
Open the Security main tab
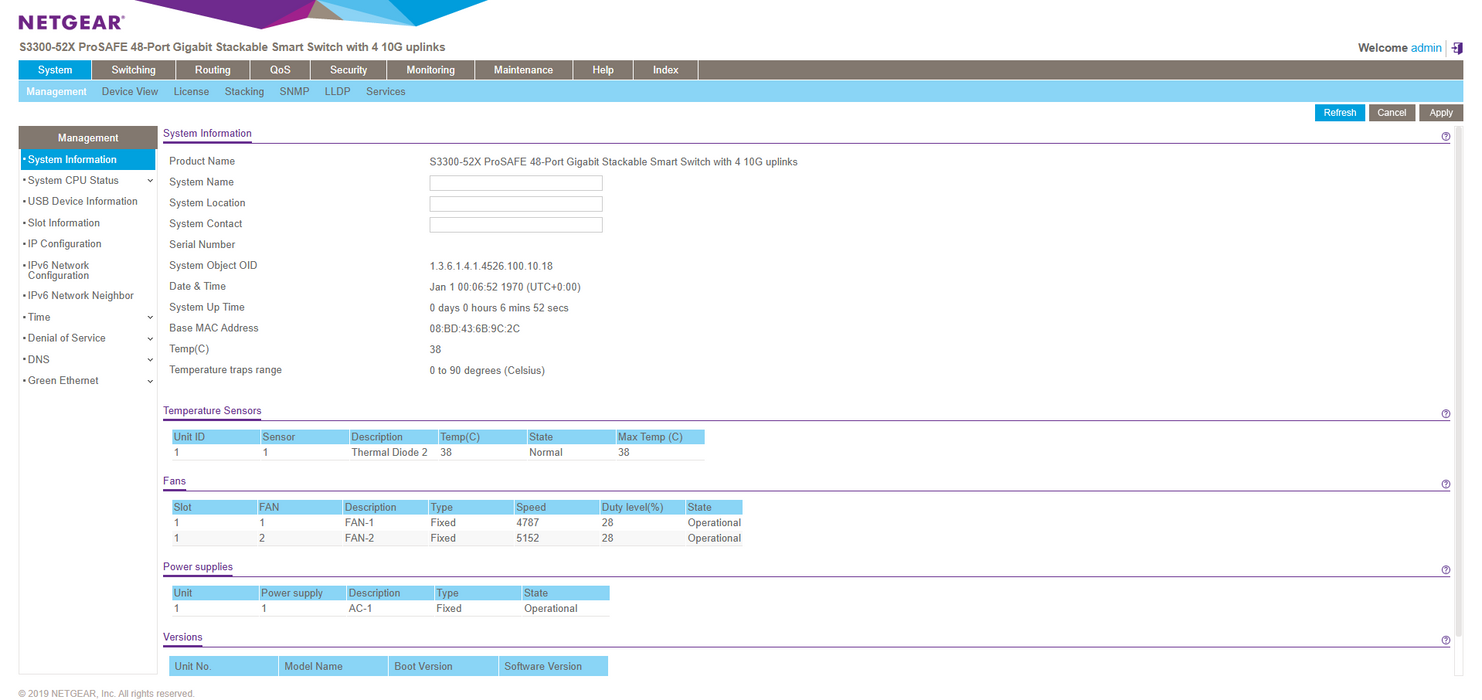348,70
